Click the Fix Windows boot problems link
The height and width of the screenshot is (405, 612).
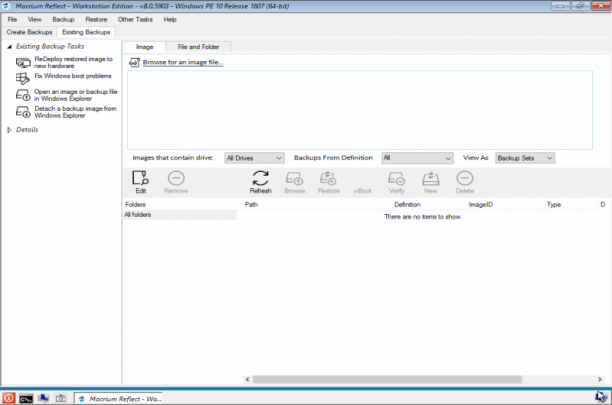click(73, 76)
